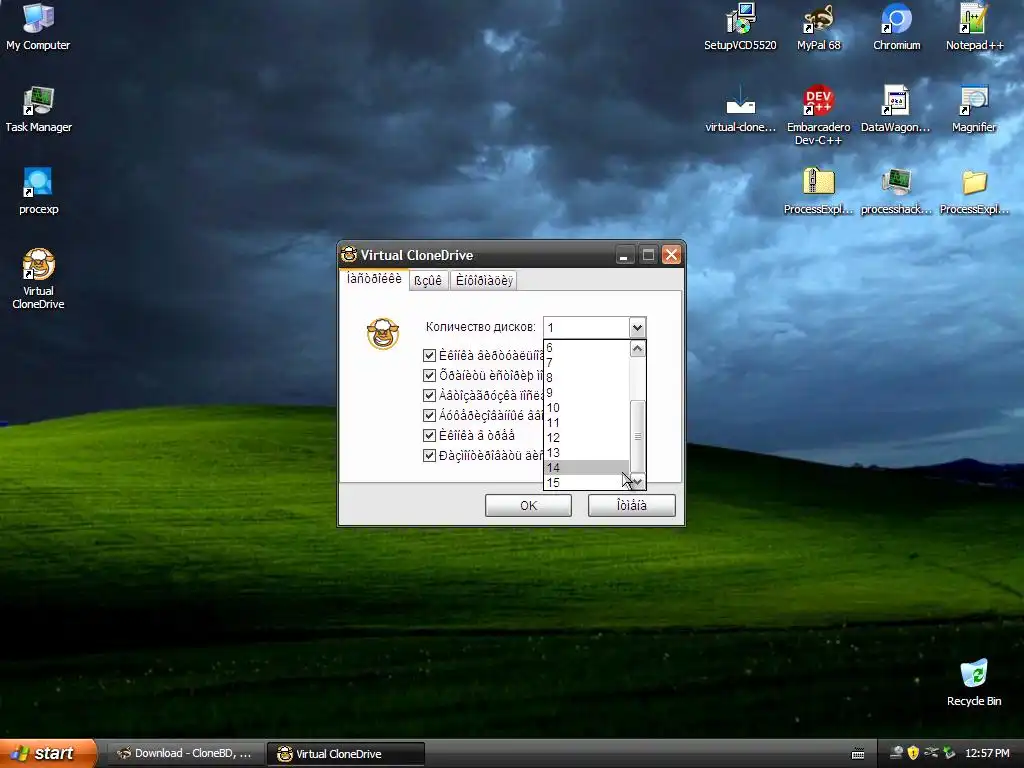Choose 12 in the disc count list
1024x768 pixels.
(x=587, y=438)
